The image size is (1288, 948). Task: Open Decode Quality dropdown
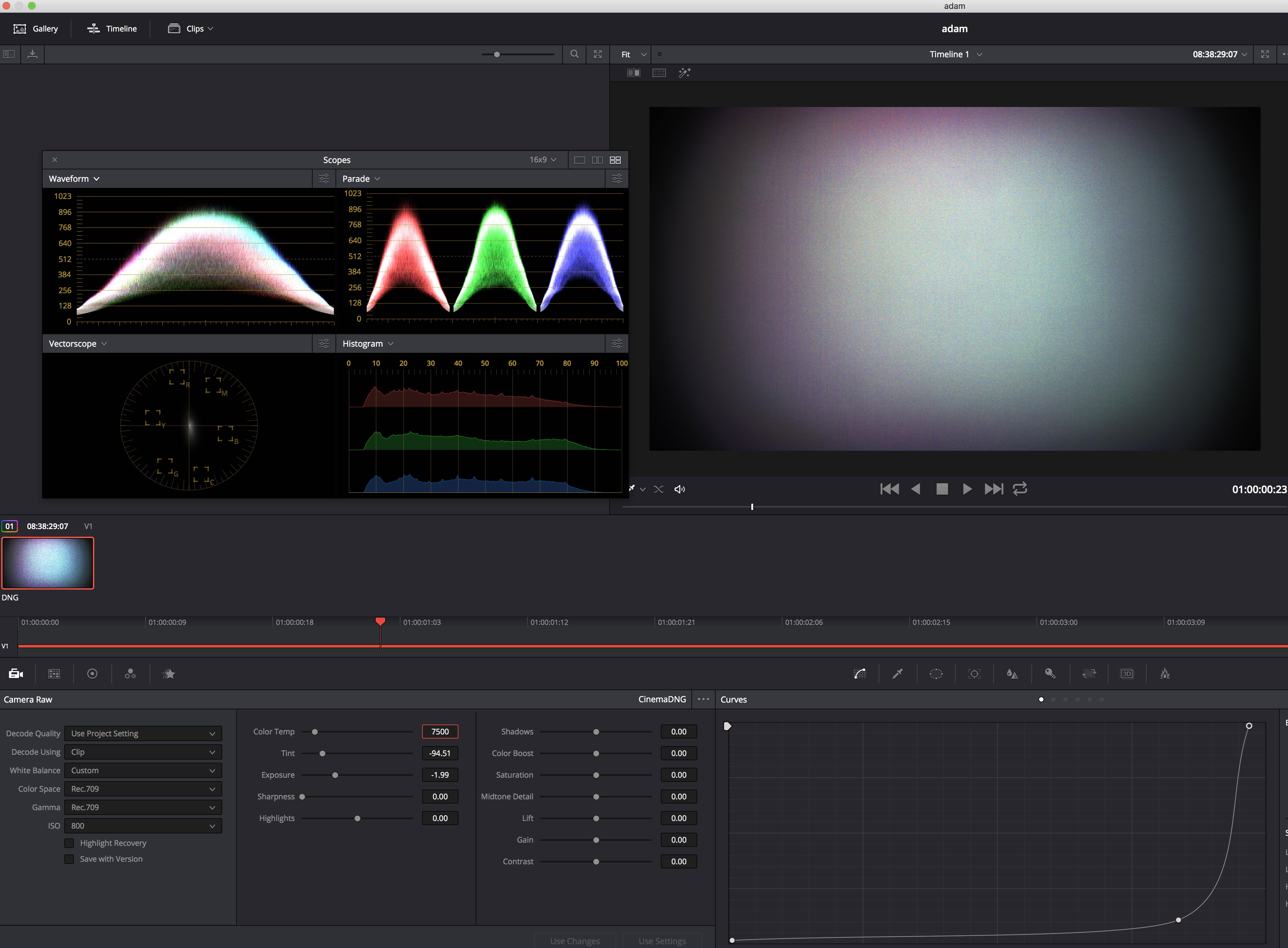pos(143,733)
